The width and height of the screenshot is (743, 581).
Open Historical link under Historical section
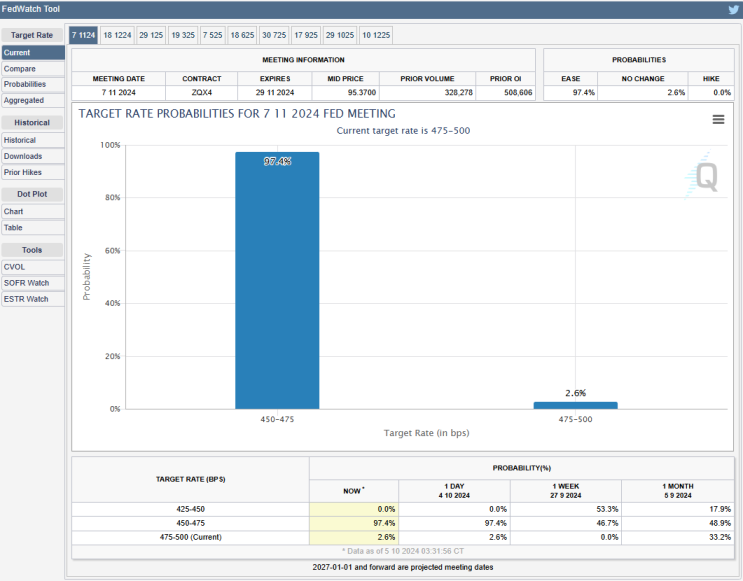tap(33, 140)
